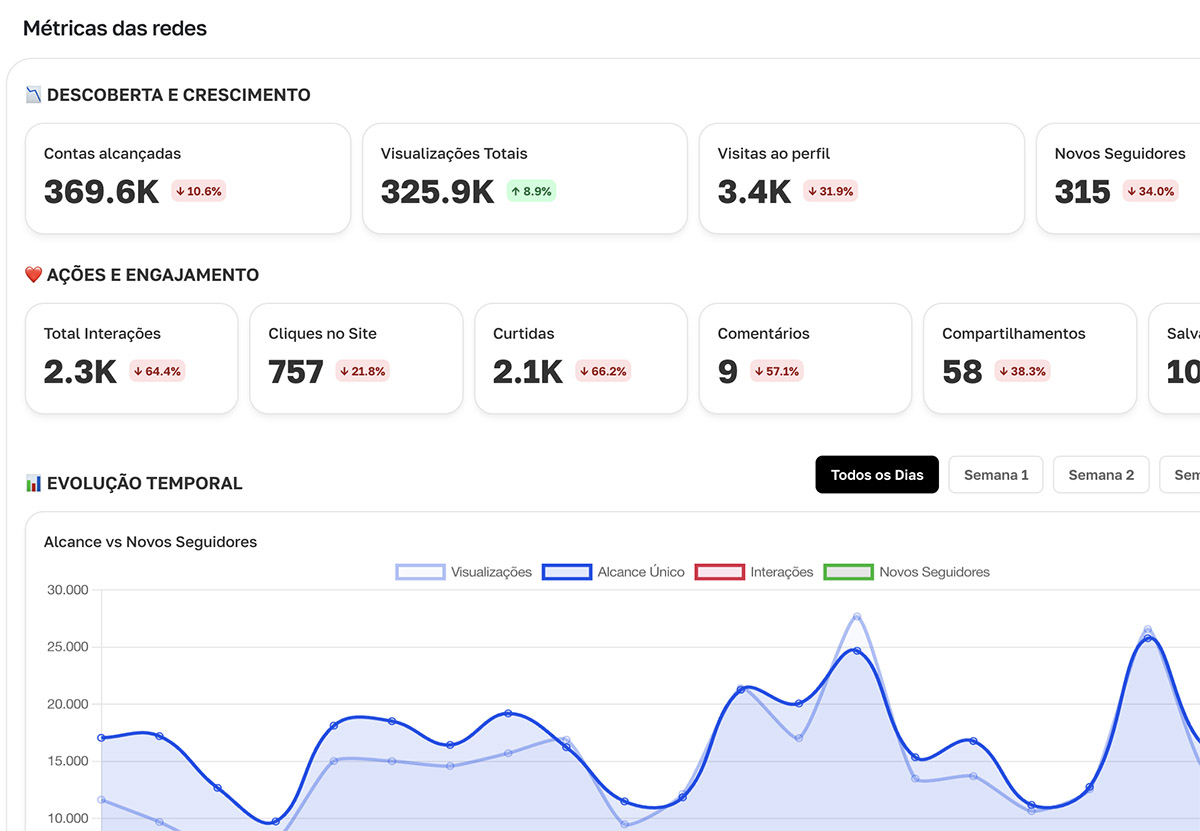Click the bar chart icon beside Evolução Temporal
Viewport: 1200px width, 831px height.
click(33, 483)
